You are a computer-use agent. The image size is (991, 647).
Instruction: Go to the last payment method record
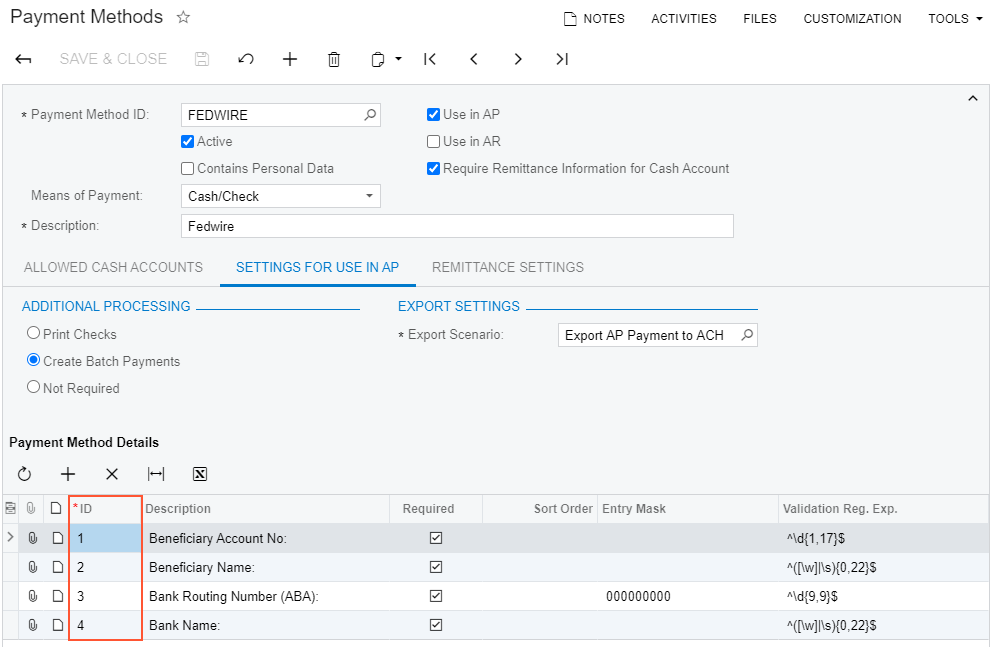pos(562,59)
